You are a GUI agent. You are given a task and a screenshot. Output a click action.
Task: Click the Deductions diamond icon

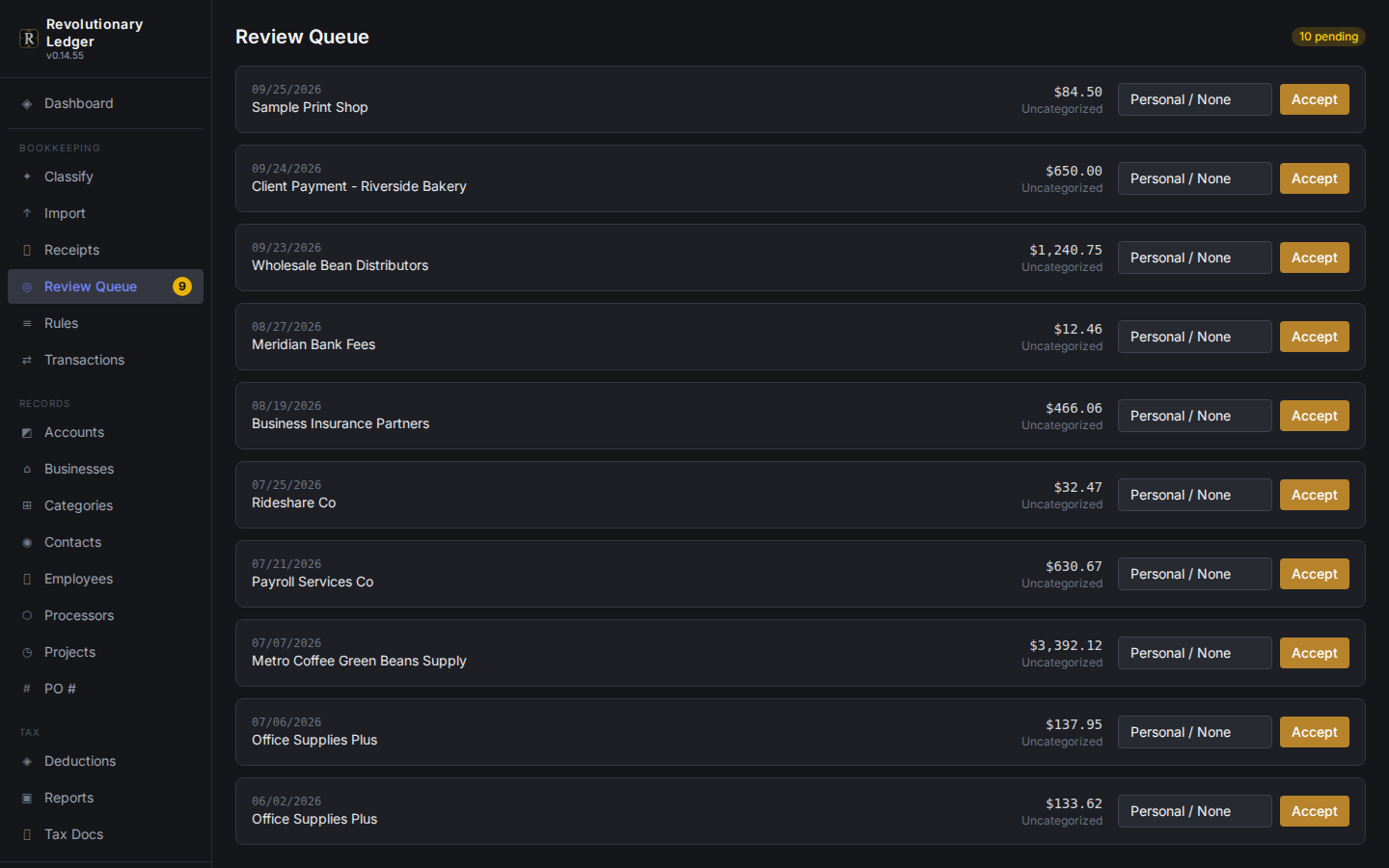(x=27, y=762)
